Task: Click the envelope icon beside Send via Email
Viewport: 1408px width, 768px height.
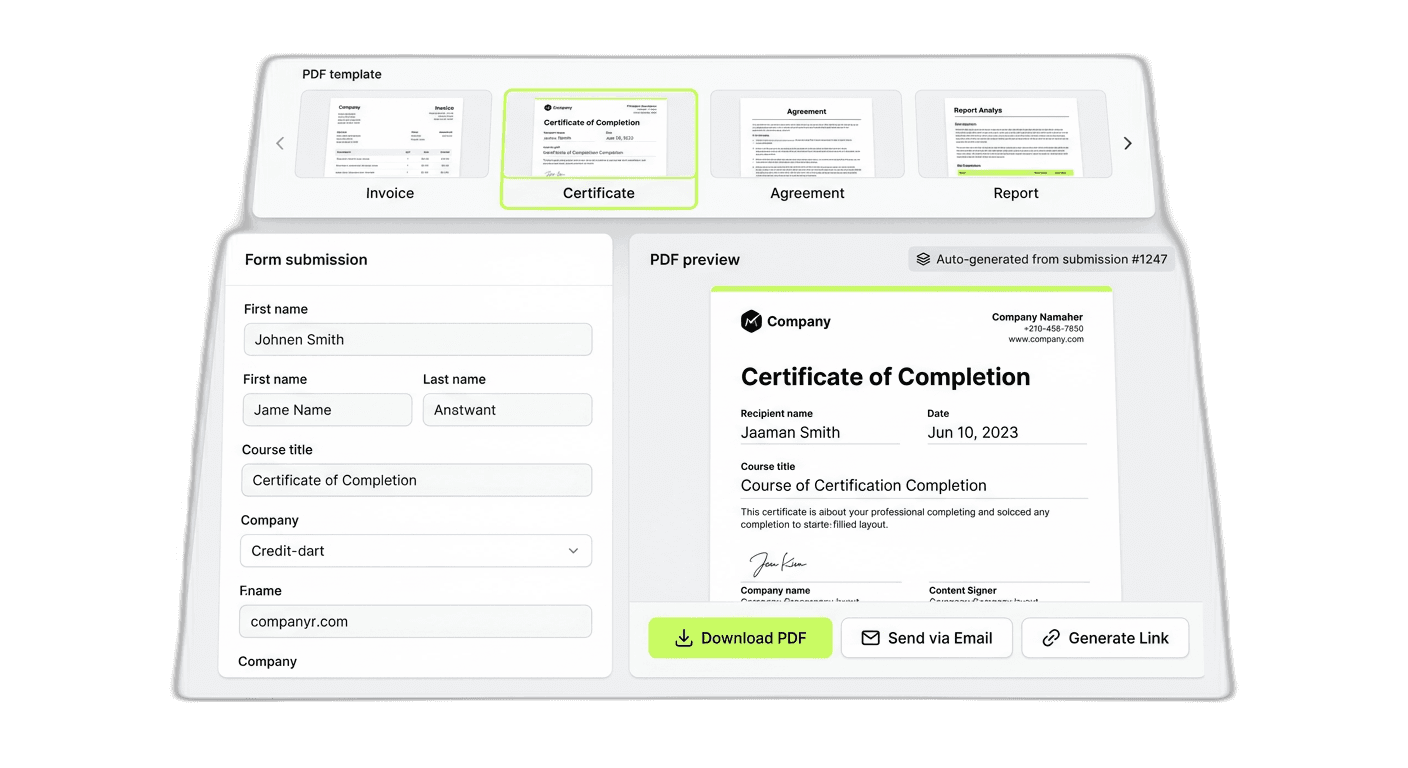Action: point(871,637)
